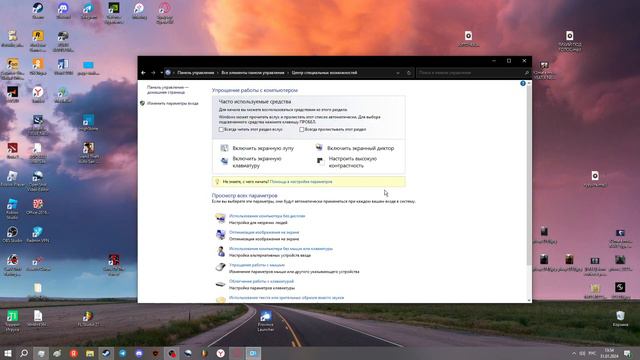The image size is (640, 360).
Task: Click the blue help question-mark icon
Action: [x=523, y=83]
